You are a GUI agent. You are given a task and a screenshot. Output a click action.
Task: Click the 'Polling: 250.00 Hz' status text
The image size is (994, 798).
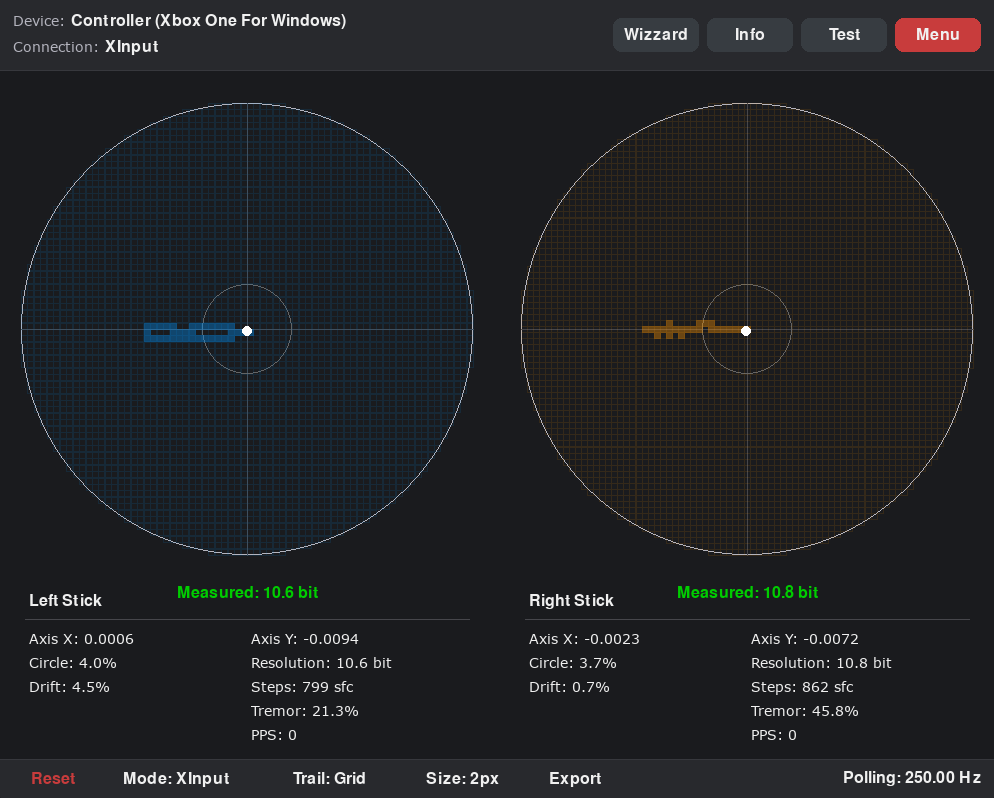pos(912,778)
